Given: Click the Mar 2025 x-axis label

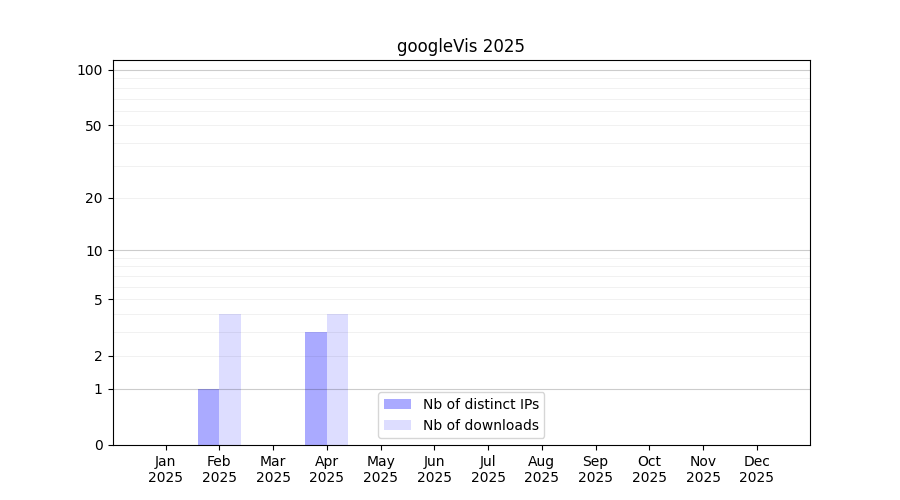Looking at the screenshot, I should coord(273,469).
